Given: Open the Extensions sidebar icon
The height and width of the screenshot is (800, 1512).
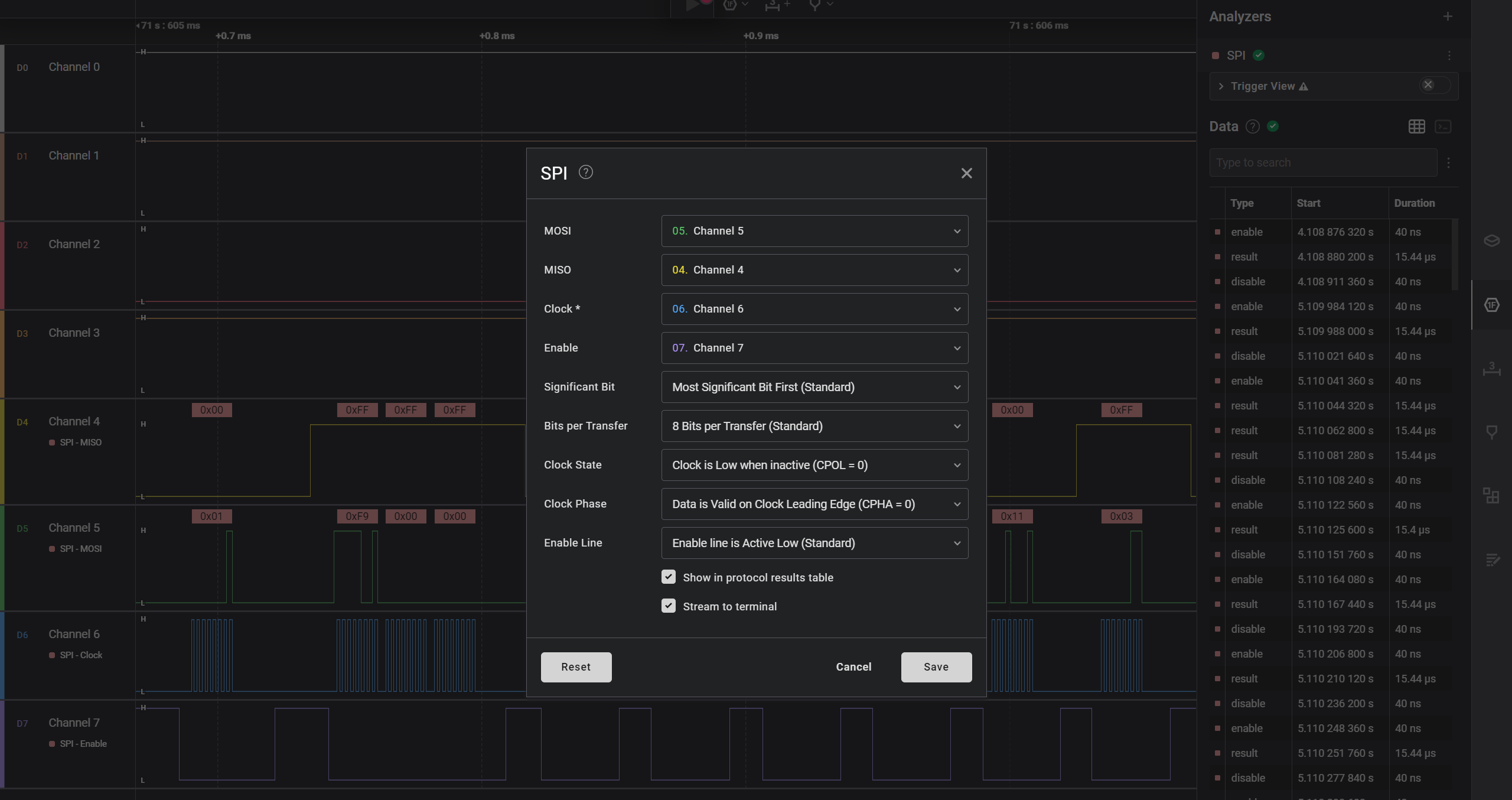Looking at the screenshot, I should pos(1492,496).
